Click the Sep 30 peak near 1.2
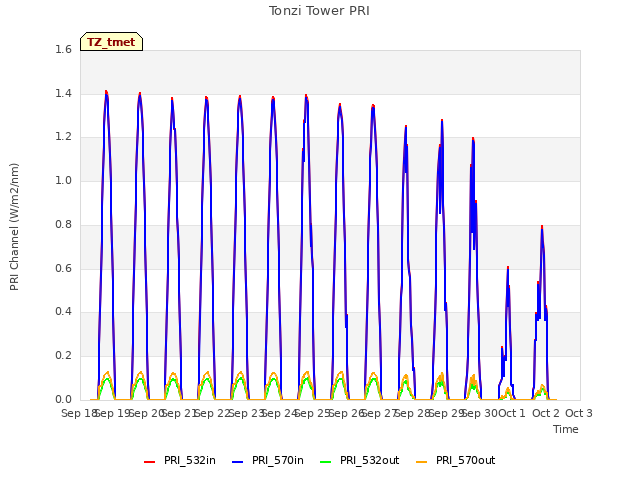This screenshot has width=640, height=480. 473,139
